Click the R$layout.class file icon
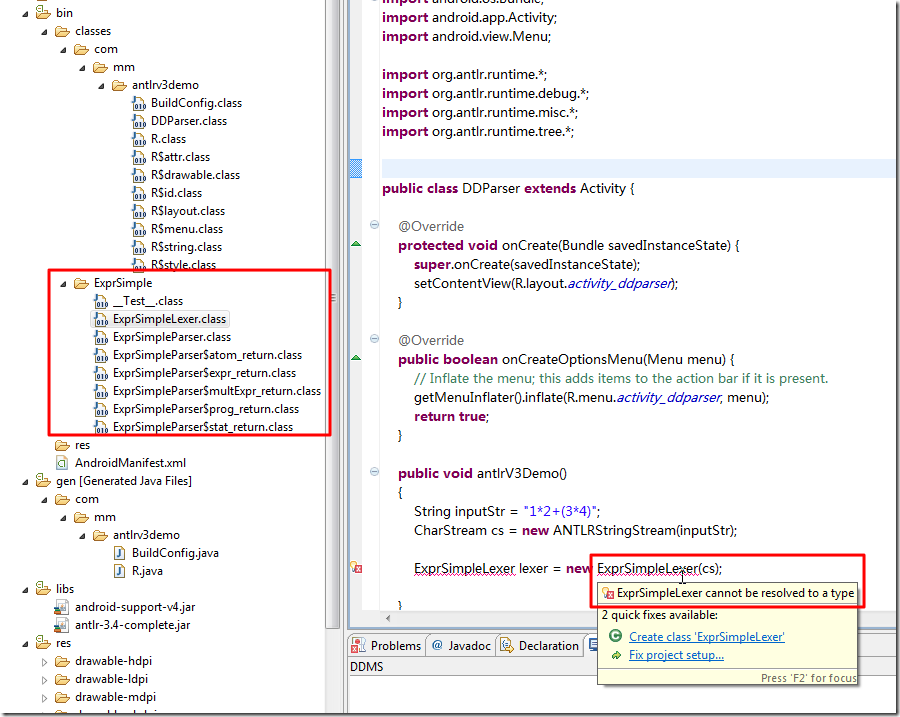This screenshot has height=717, width=900. click(x=139, y=211)
